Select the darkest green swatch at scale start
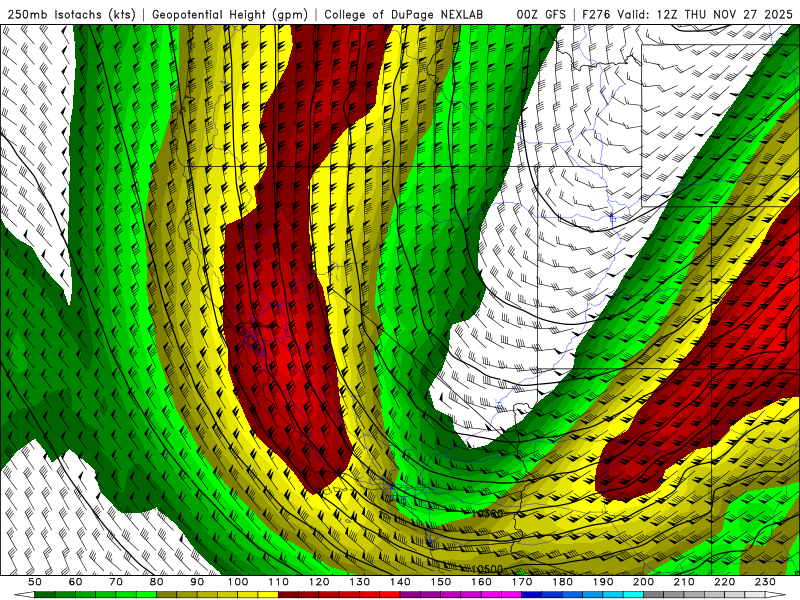 45,594
